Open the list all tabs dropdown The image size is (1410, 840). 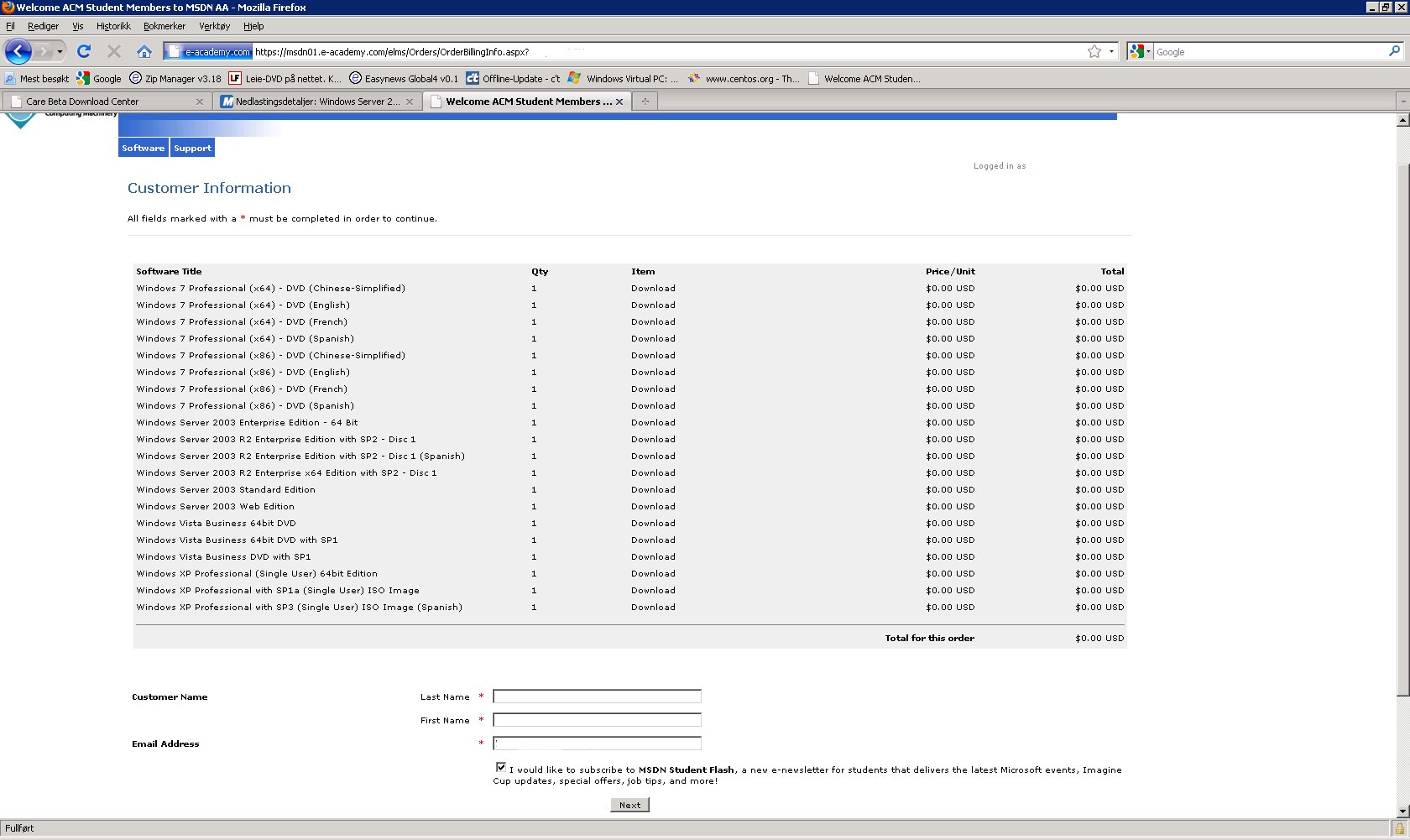click(x=1402, y=102)
